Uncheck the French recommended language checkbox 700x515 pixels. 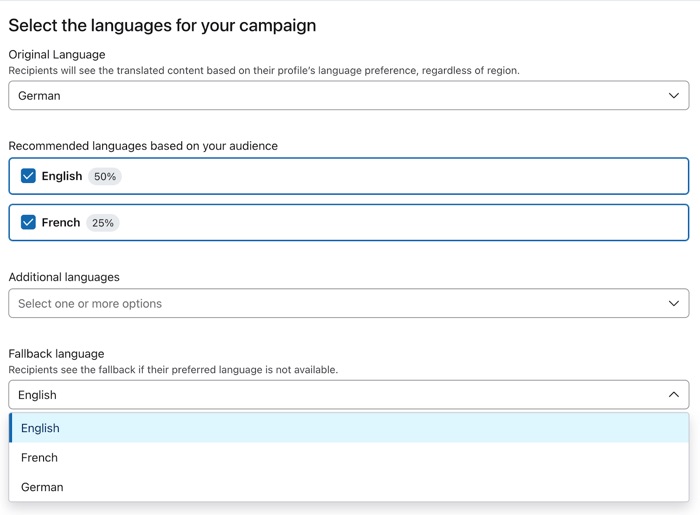click(28, 222)
